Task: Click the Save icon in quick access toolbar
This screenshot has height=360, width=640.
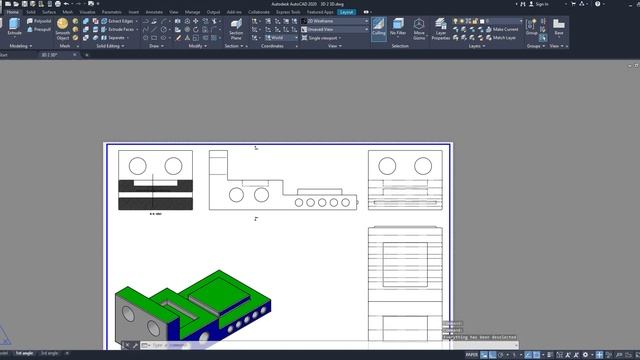Action: point(24,4)
